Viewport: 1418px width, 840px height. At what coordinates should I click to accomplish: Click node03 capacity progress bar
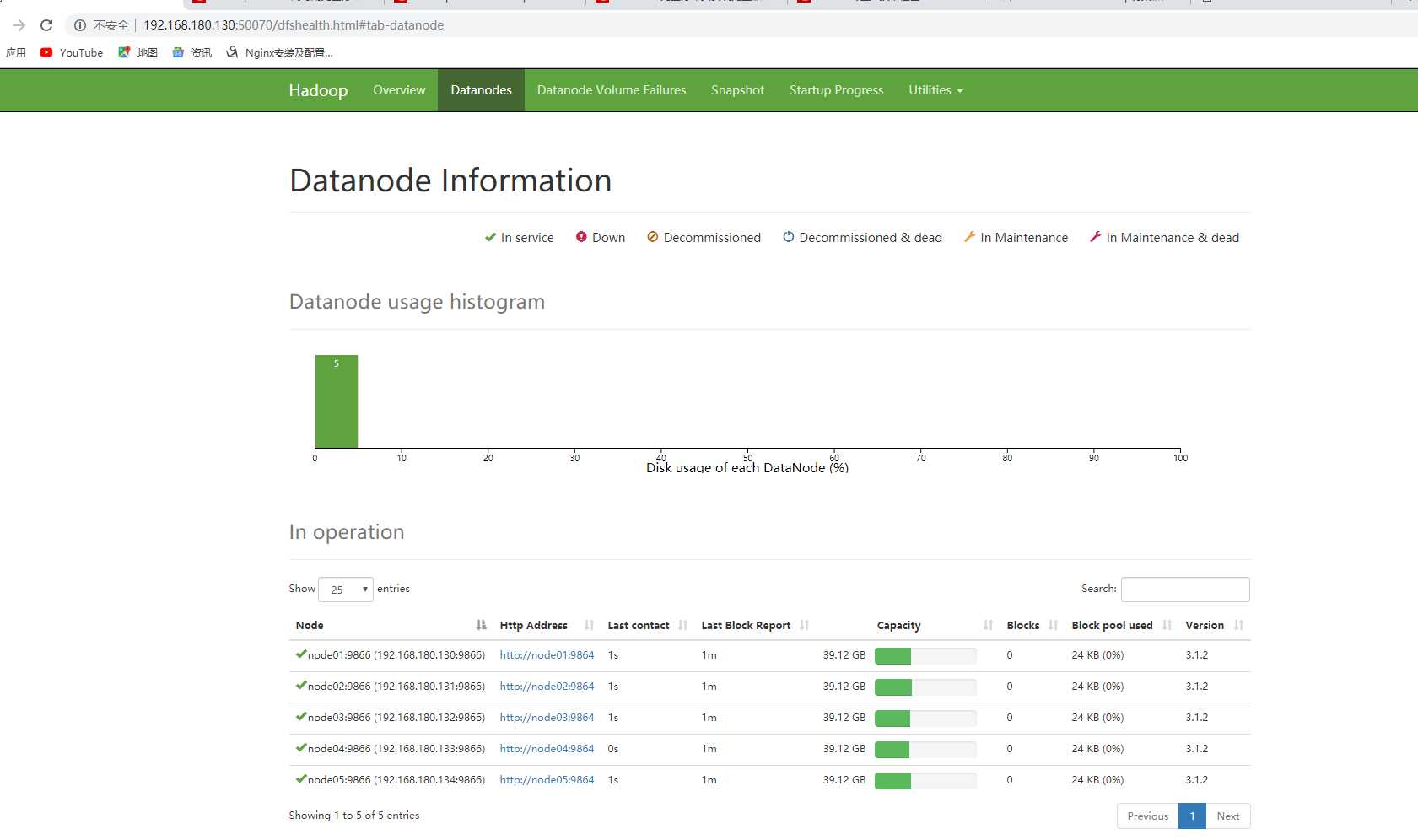[925, 719]
